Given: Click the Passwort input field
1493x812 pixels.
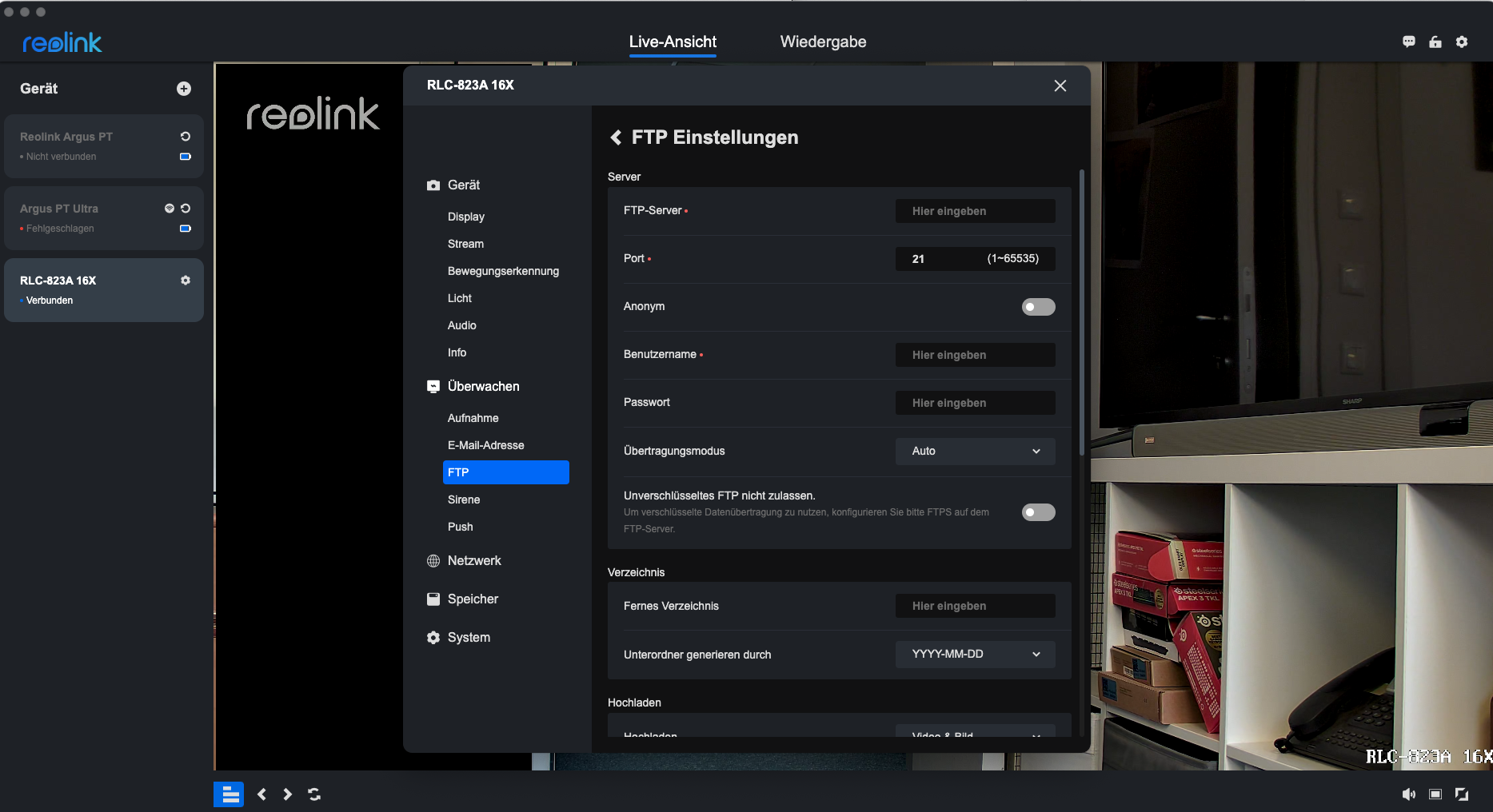Looking at the screenshot, I should [x=976, y=403].
